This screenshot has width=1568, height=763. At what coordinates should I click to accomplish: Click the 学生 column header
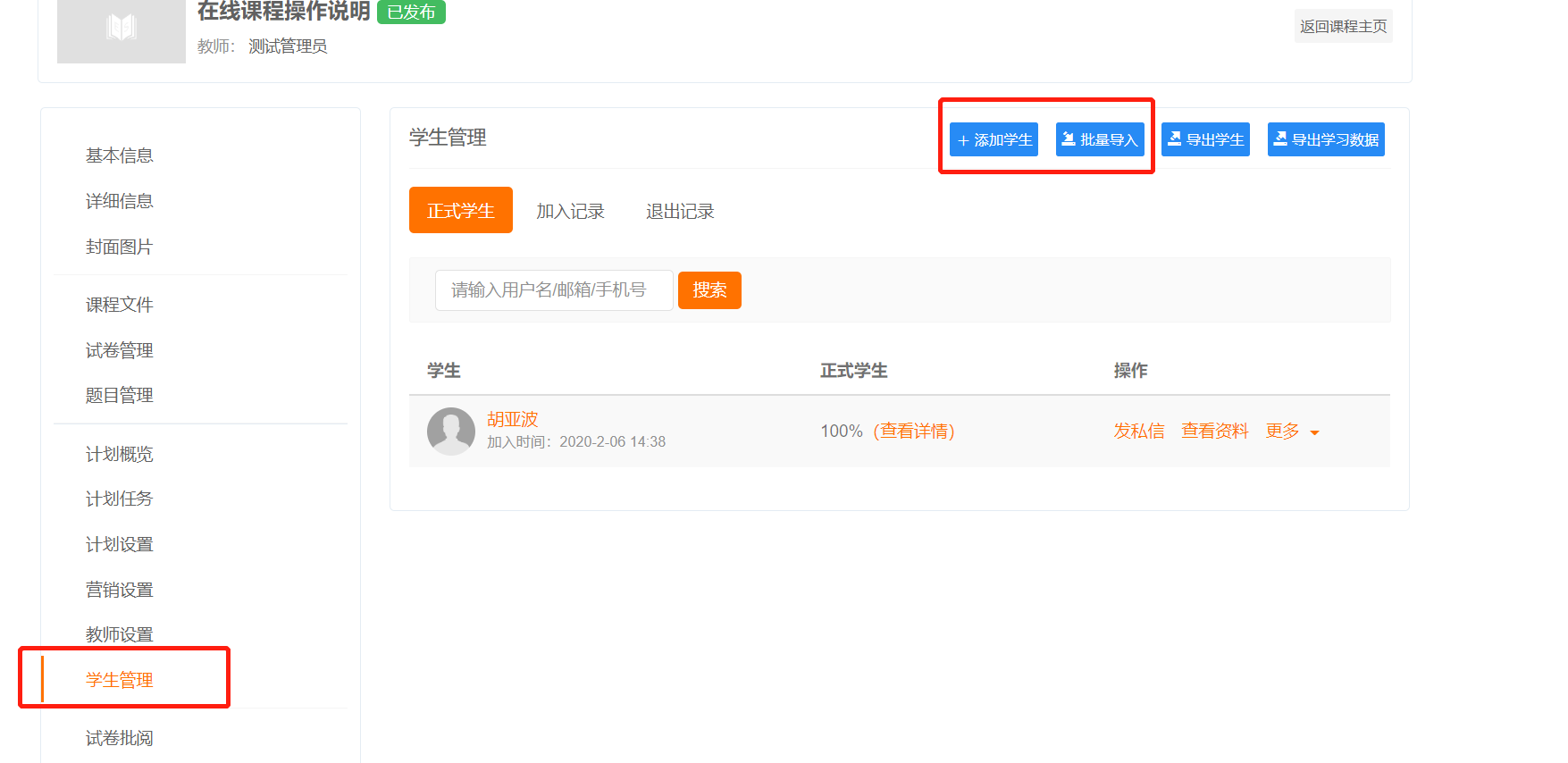point(444,370)
